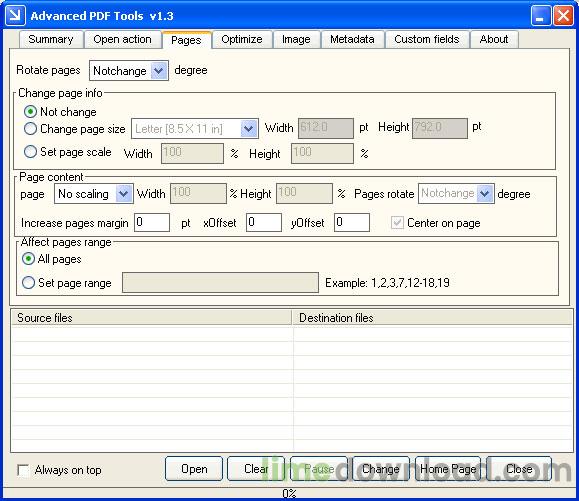Open the Letter page size dropdown

click(195, 128)
